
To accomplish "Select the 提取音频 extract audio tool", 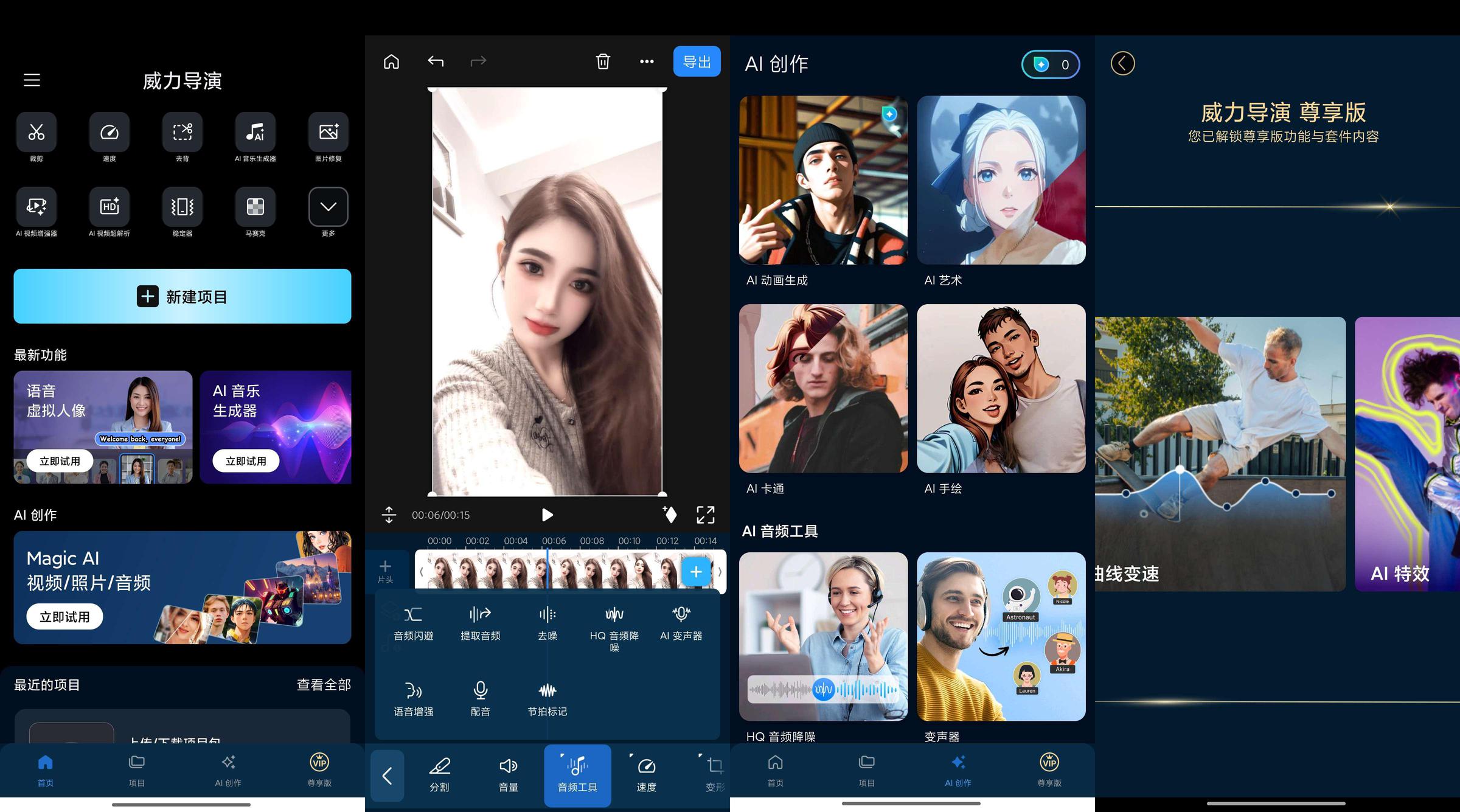I will click(x=481, y=623).
